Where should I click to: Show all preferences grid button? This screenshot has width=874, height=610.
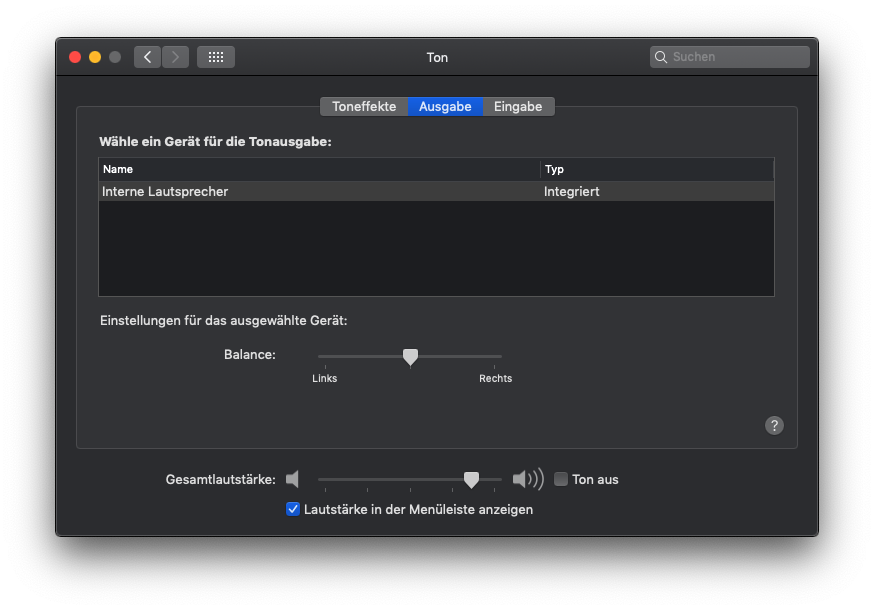click(x=216, y=57)
